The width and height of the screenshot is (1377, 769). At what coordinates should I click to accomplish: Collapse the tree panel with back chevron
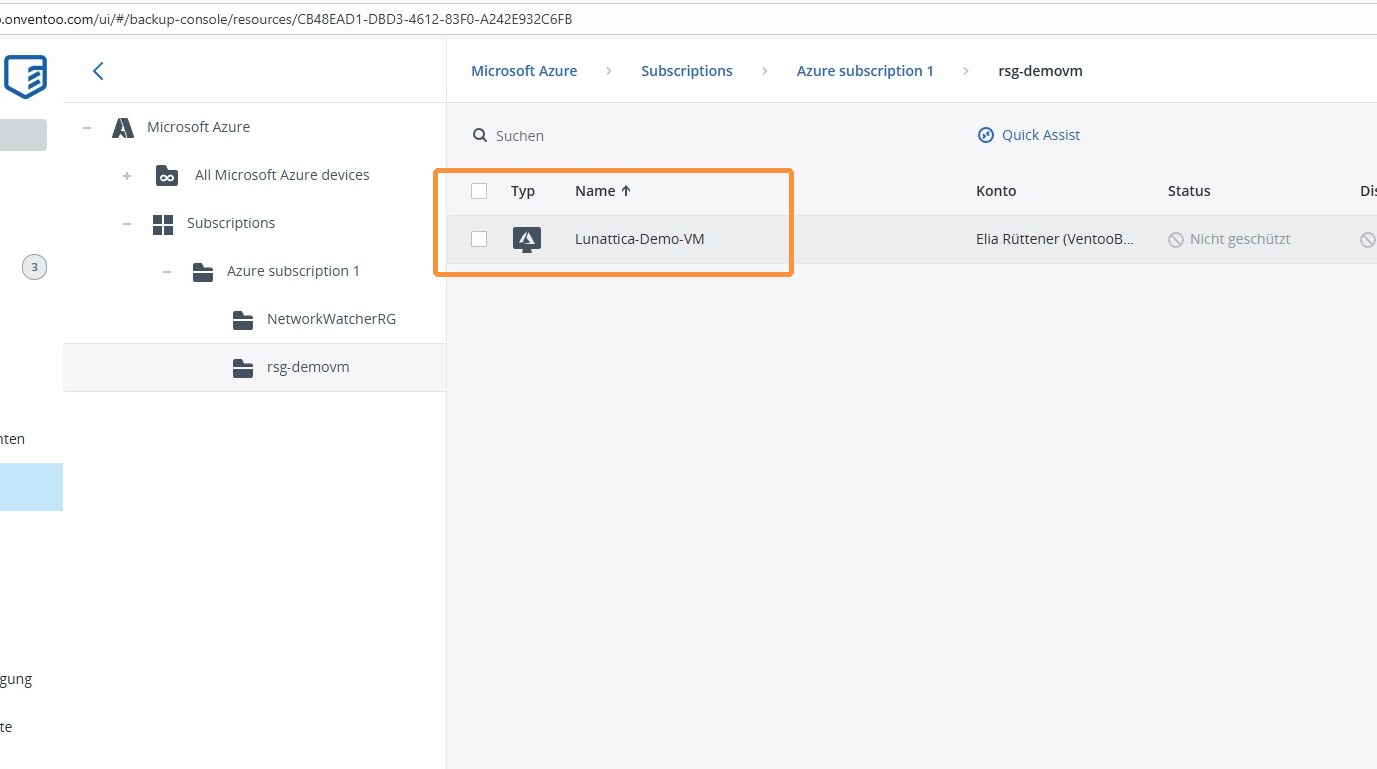pyautogui.click(x=98, y=71)
